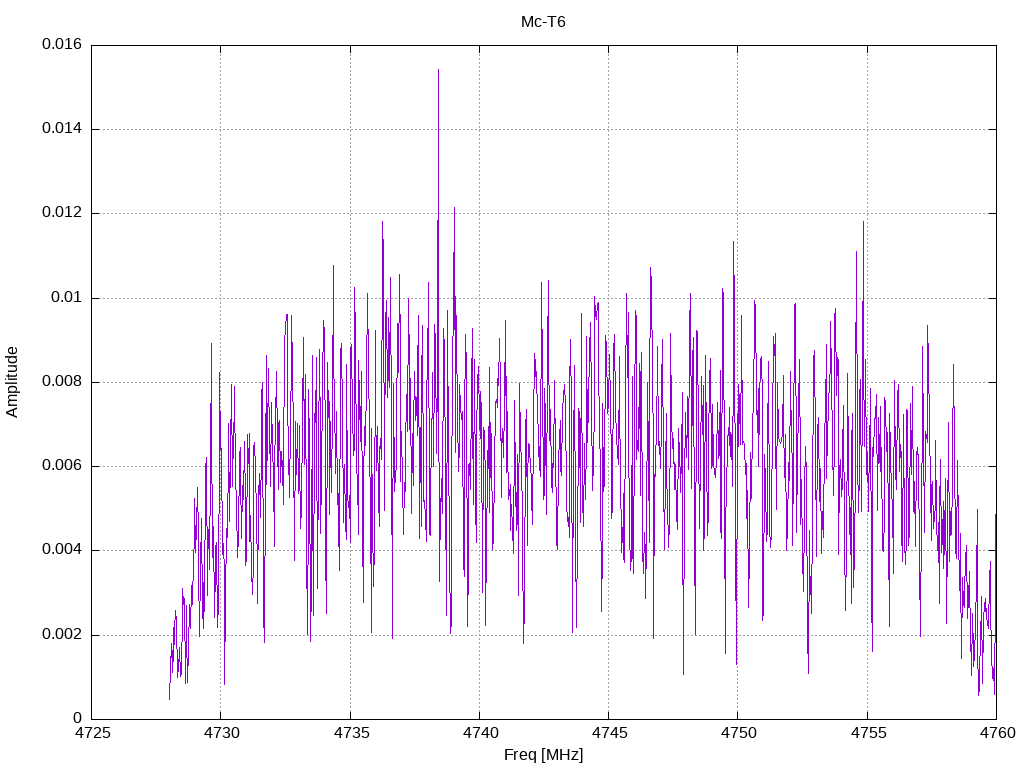Screen dimensions: 1024x768
Task: Click the 0.002 y-axis tick label
Action: tap(62, 635)
